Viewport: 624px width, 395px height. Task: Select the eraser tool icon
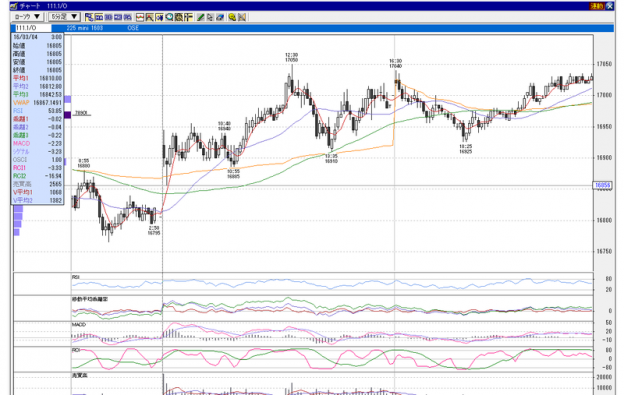(220, 17)
